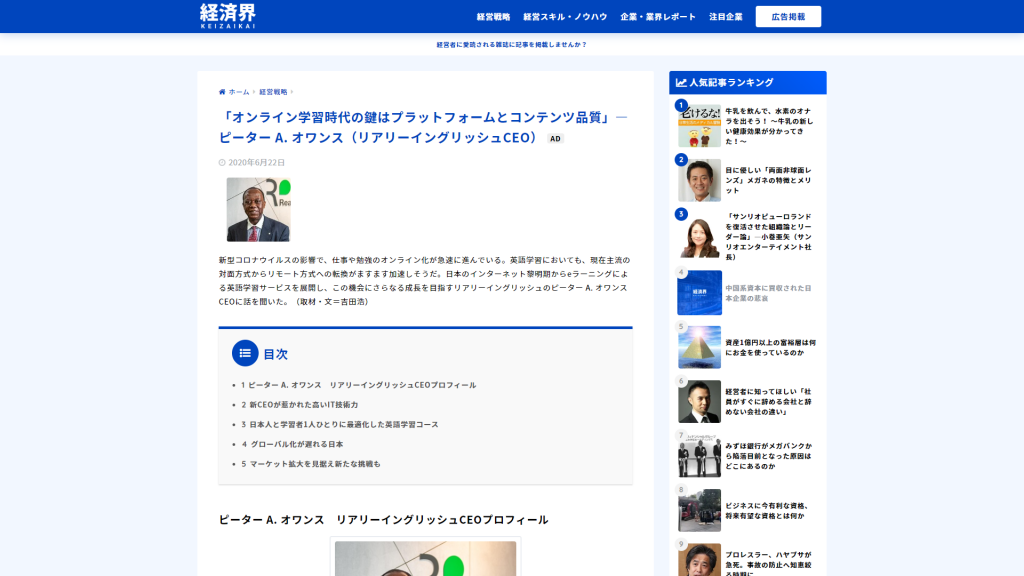Open ranking article 中国系資本に買収された日本企業

point(769,293)
